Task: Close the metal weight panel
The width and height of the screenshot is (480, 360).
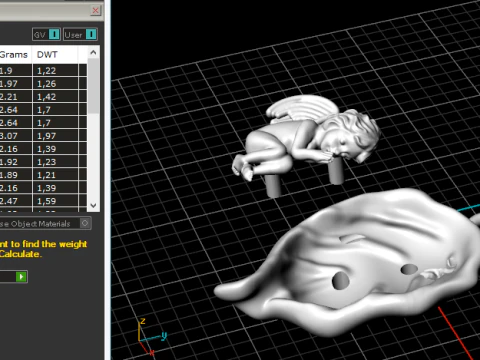Action: point(95,11)
